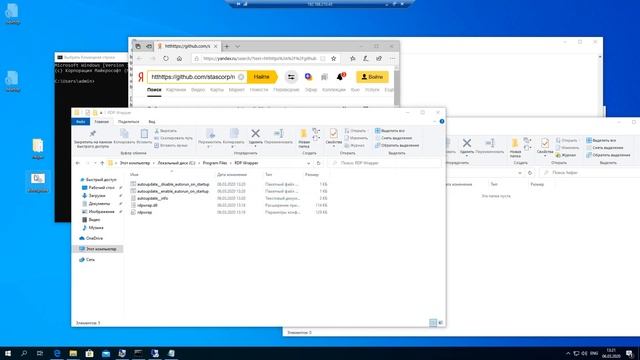Go to Edge home page icon
The height and width of the screenshot is (360, 640).
(x=179, y=59)
